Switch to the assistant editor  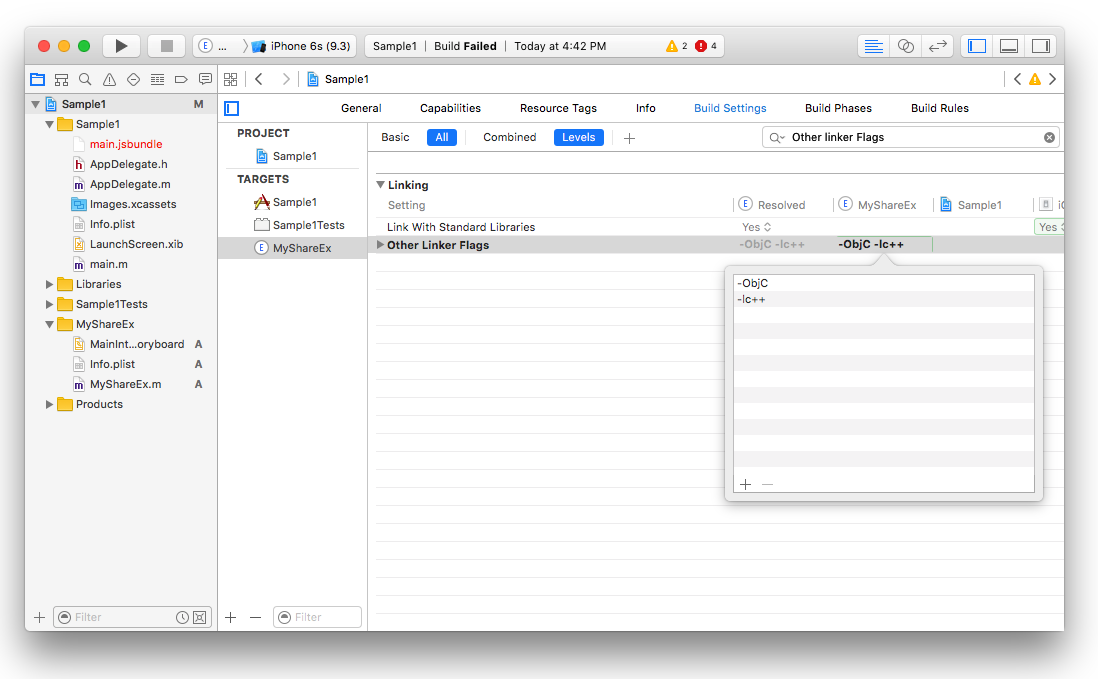(905, 46)
